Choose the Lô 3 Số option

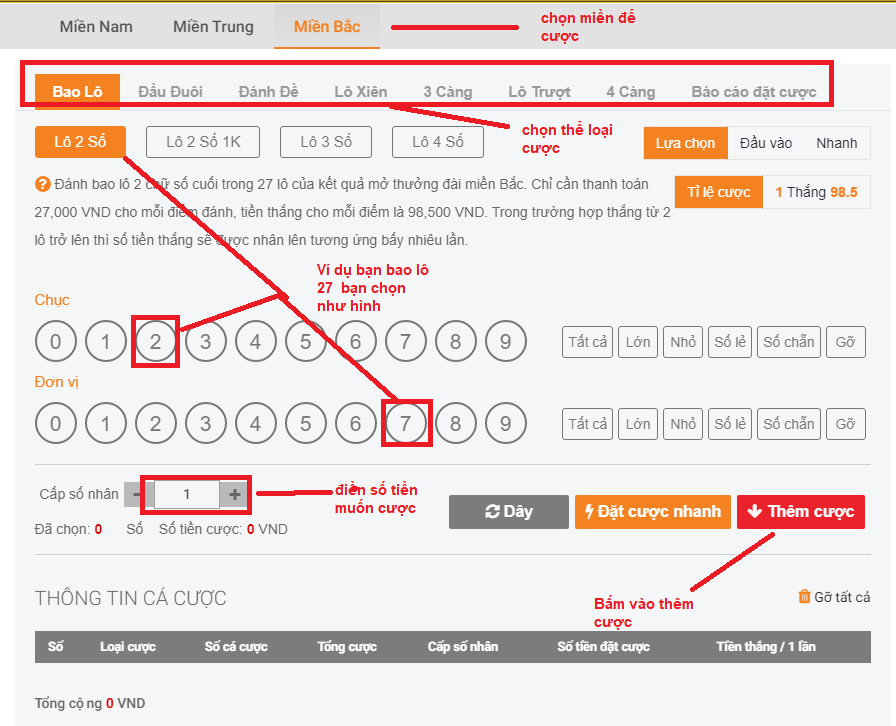(x=326, y=142)
